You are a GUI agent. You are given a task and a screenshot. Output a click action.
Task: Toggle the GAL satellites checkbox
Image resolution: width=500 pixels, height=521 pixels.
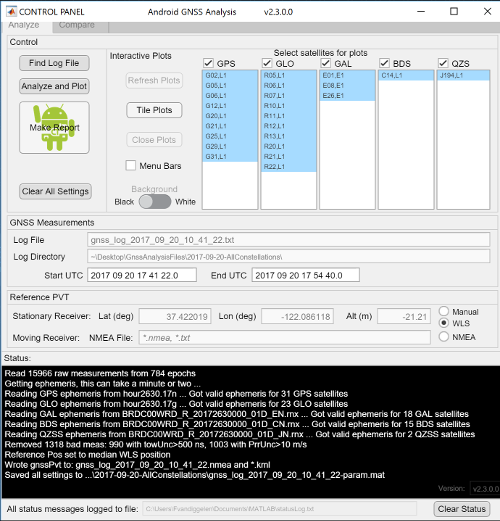pyautogui.click(x=326, y=63)
